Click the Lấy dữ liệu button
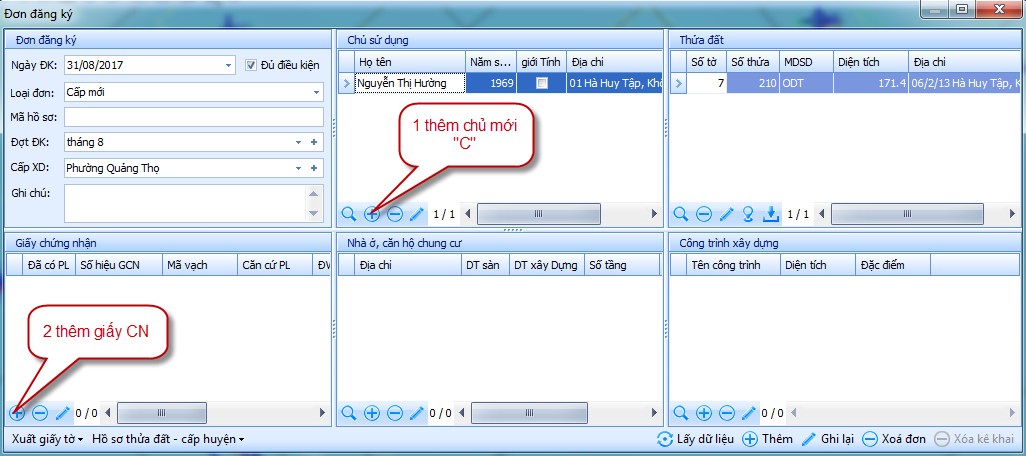The width and height of the screenshot is (1026, 456). [x=695, y=439]
